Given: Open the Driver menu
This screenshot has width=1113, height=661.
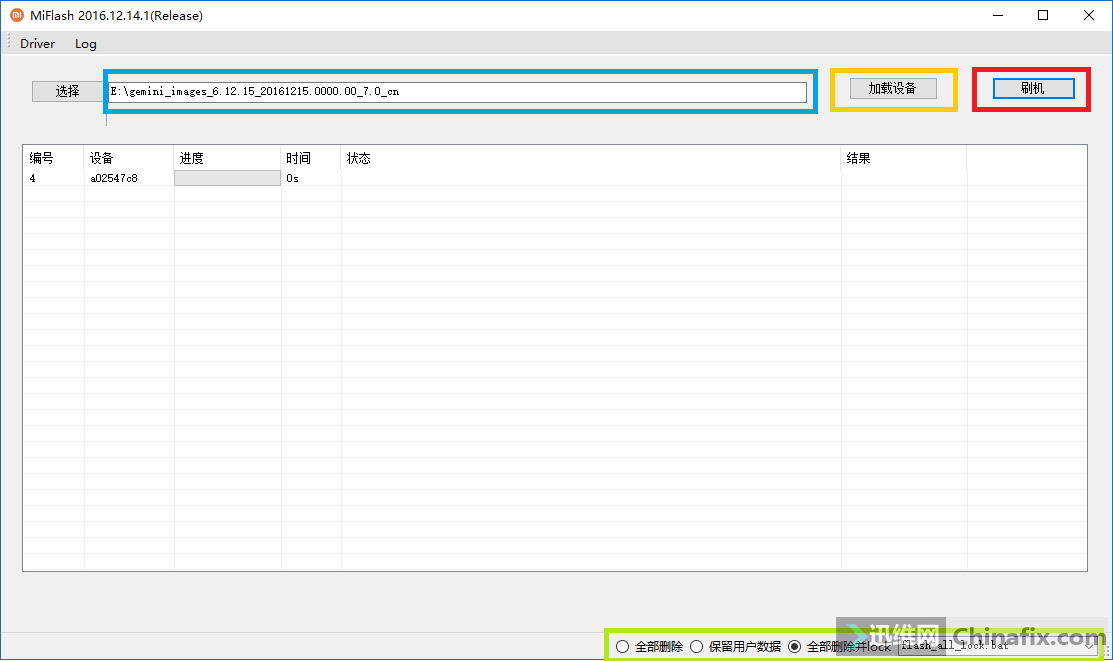Looking at the screenshot, I should 38,44.
